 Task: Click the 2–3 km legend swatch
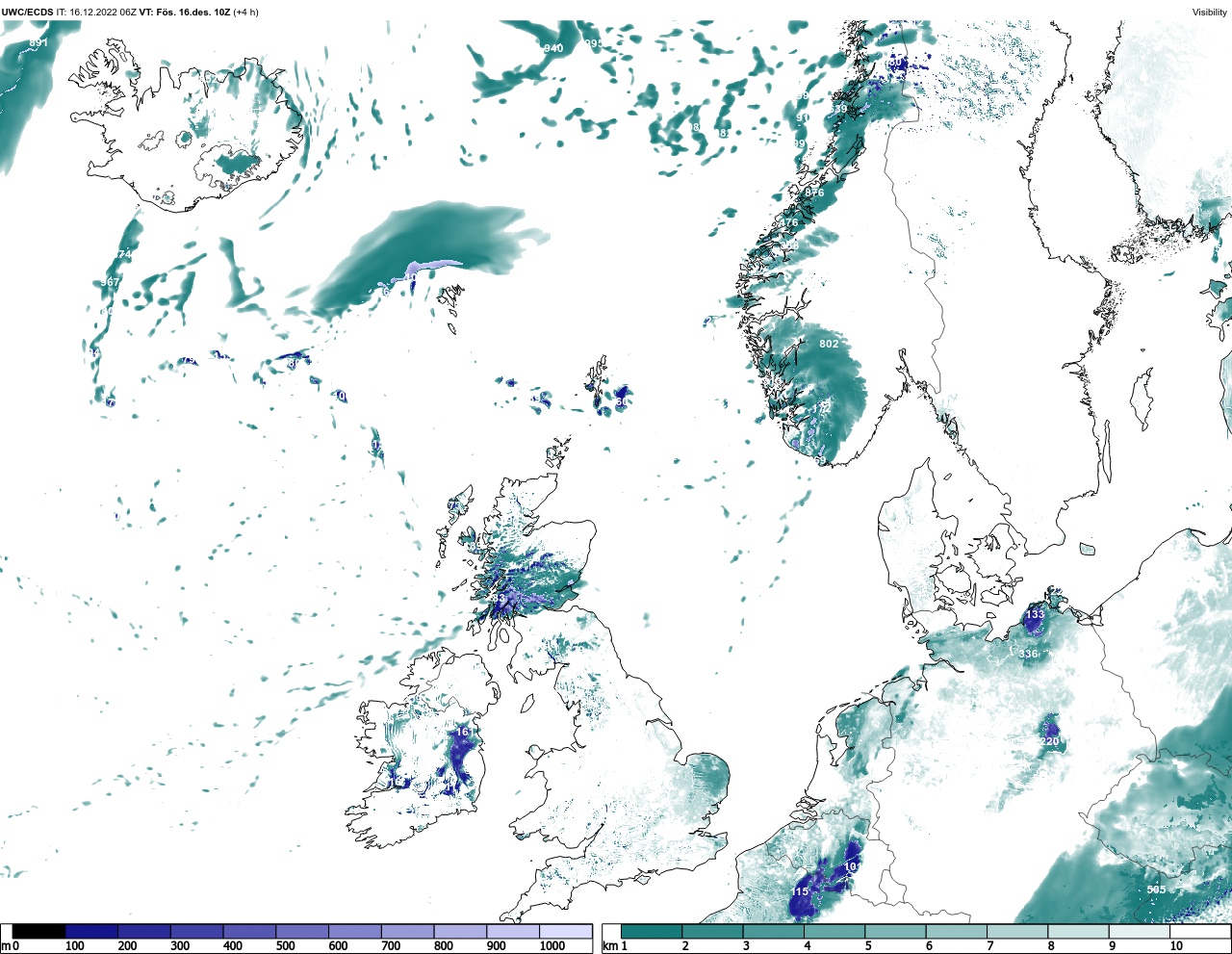point(712,932)
